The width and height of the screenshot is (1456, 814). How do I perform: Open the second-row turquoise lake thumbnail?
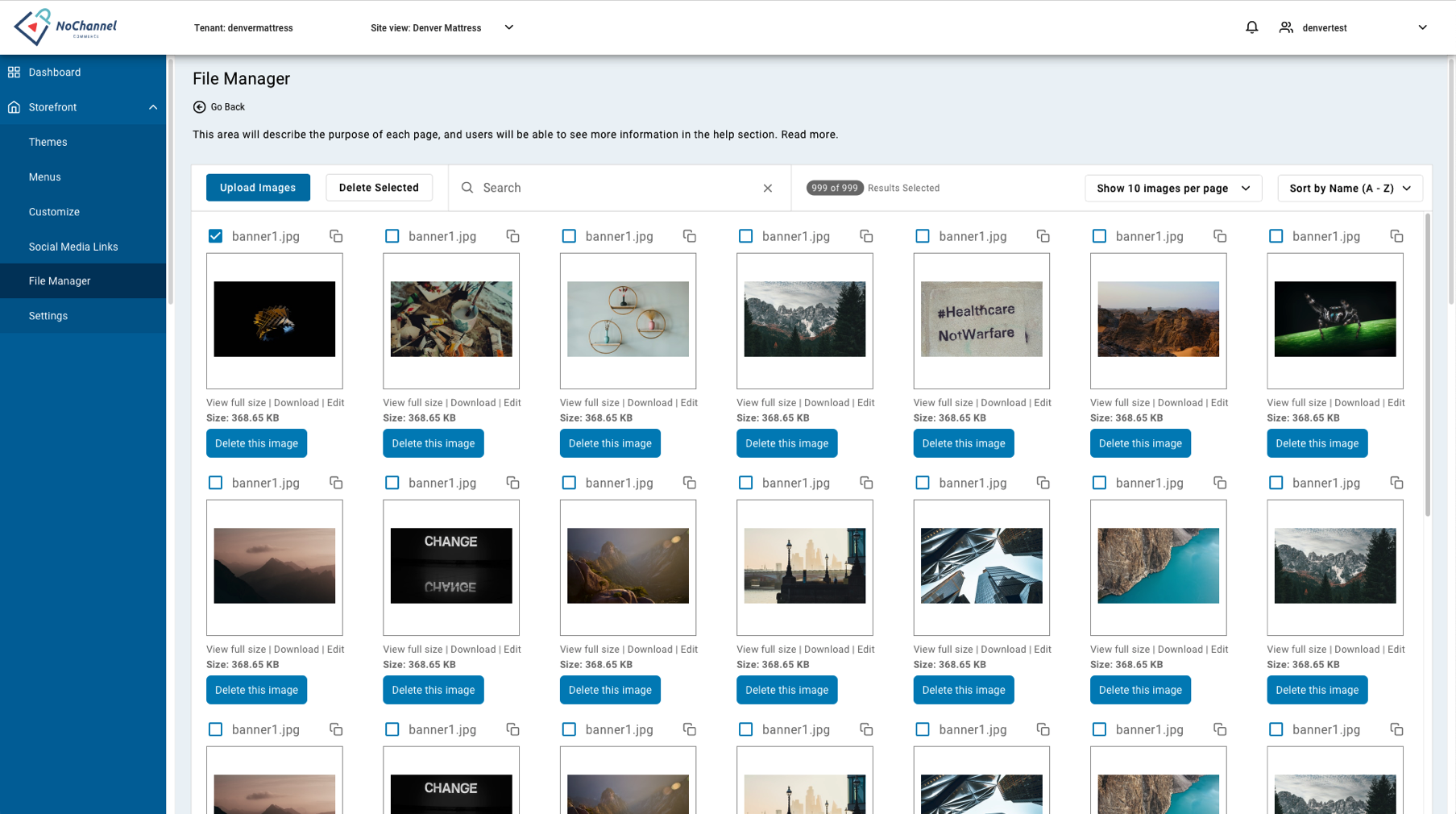[1158, 567]
